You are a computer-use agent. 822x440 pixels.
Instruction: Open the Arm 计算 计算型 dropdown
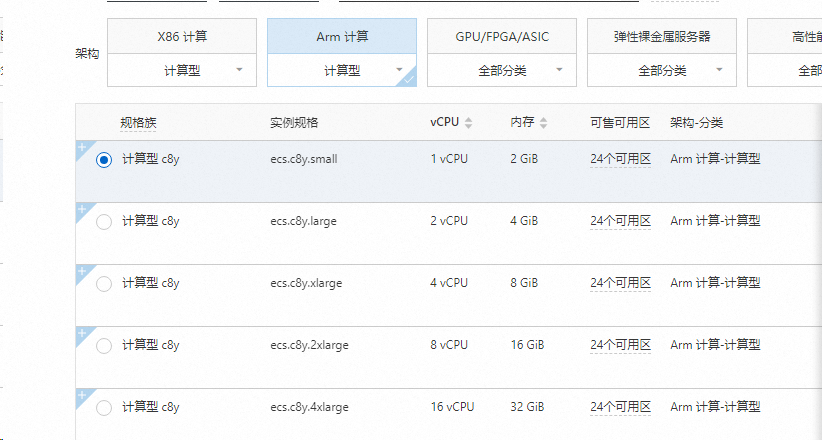[x=341, y=71]
